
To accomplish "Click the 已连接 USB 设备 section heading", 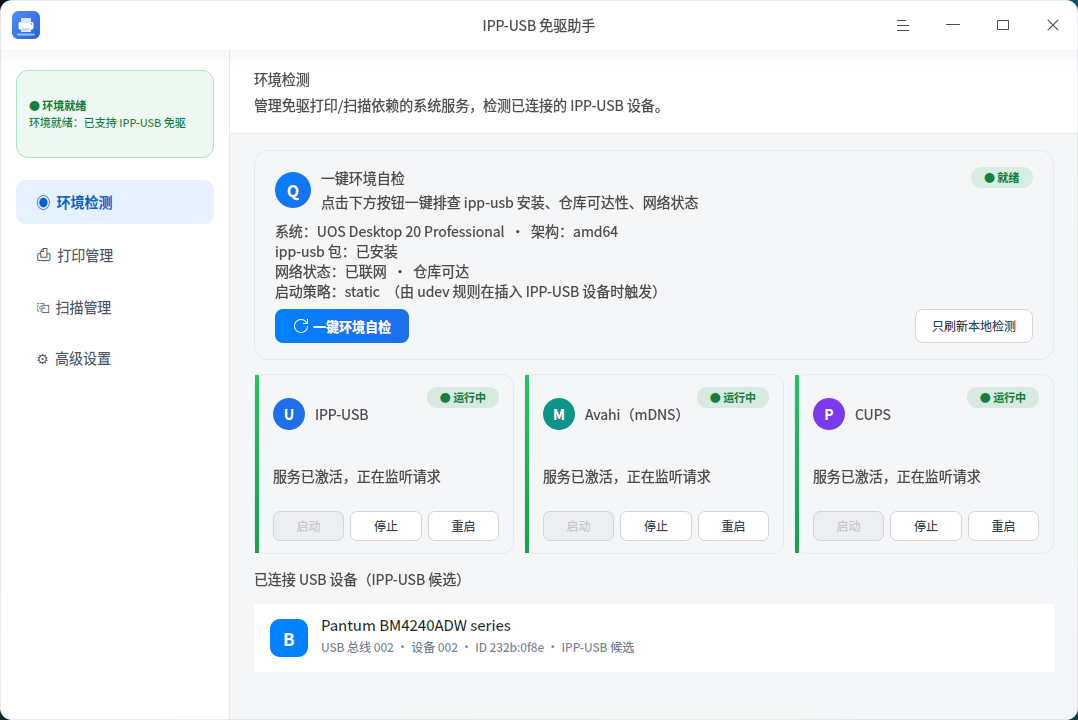I will [x=358, y=580].
